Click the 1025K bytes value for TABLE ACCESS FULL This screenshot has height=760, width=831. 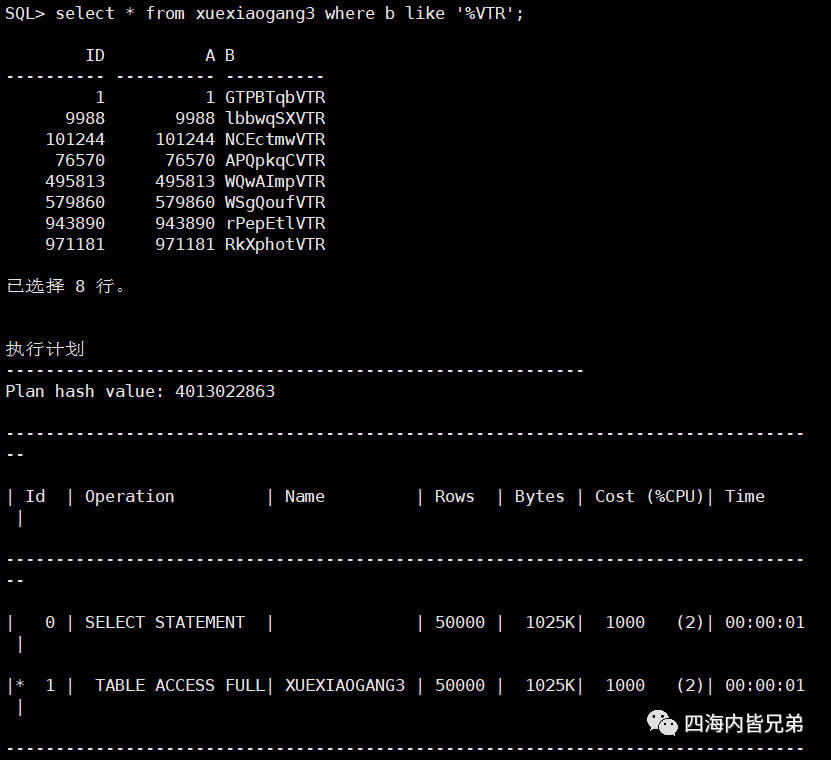click(550, 686)
